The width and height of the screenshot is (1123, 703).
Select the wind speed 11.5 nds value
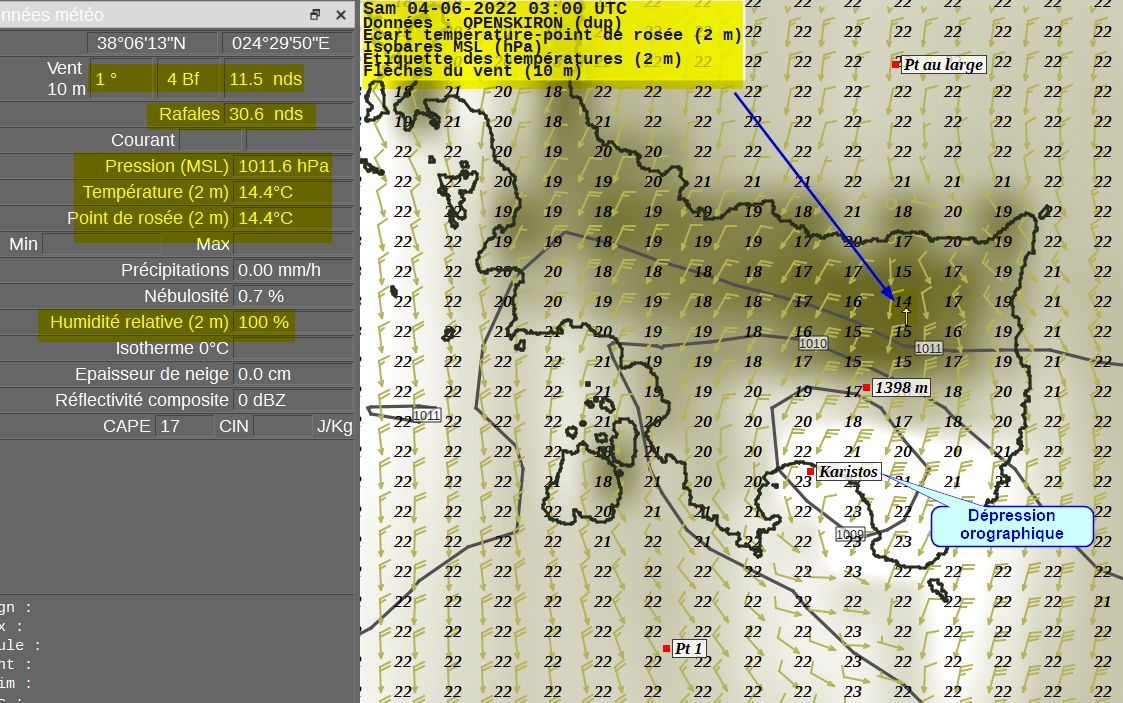265,79
